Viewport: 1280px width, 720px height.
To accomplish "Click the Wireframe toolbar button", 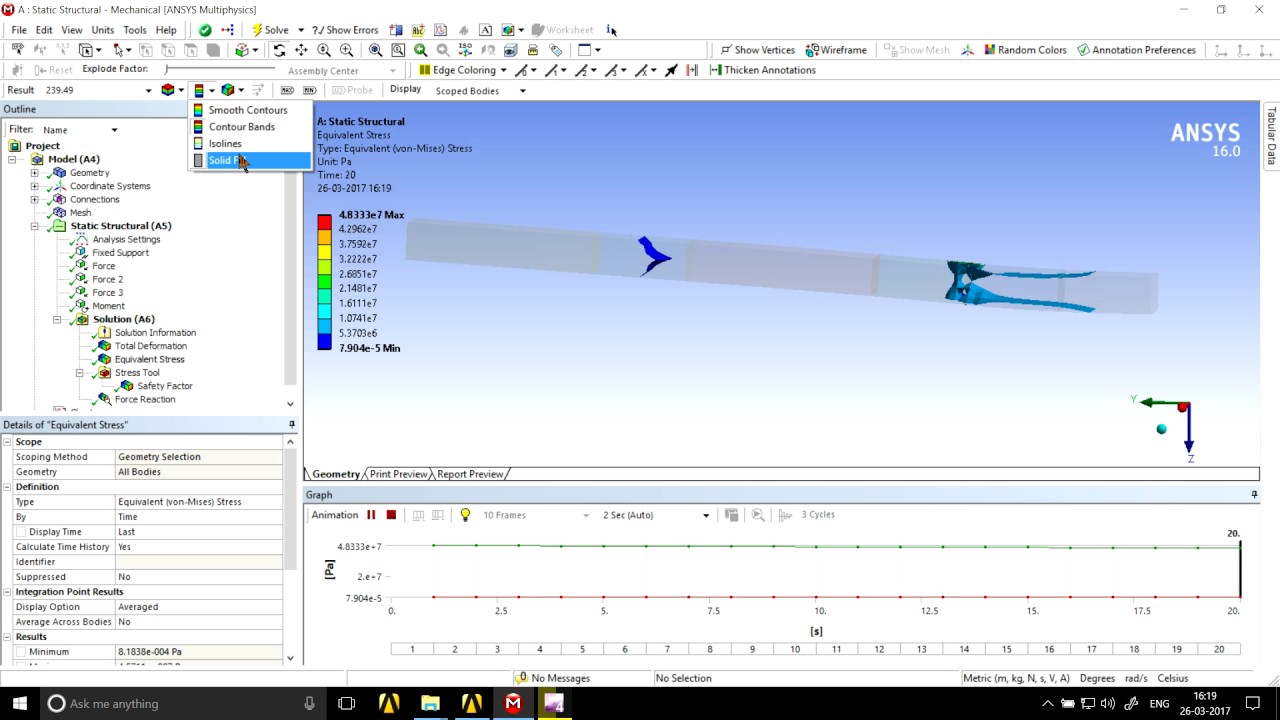I will [x=836, y=50].
